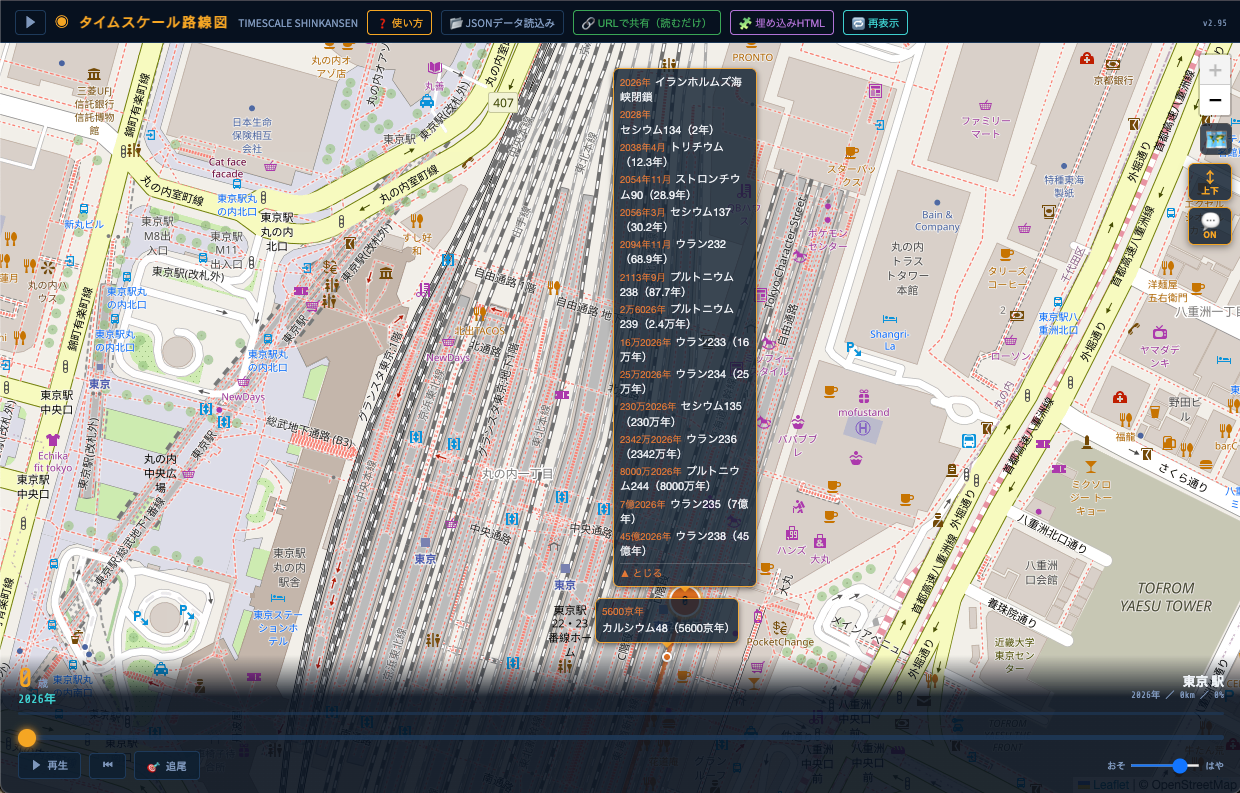Select the カルシウム48（5600京年）popup

tap(667, 620)
